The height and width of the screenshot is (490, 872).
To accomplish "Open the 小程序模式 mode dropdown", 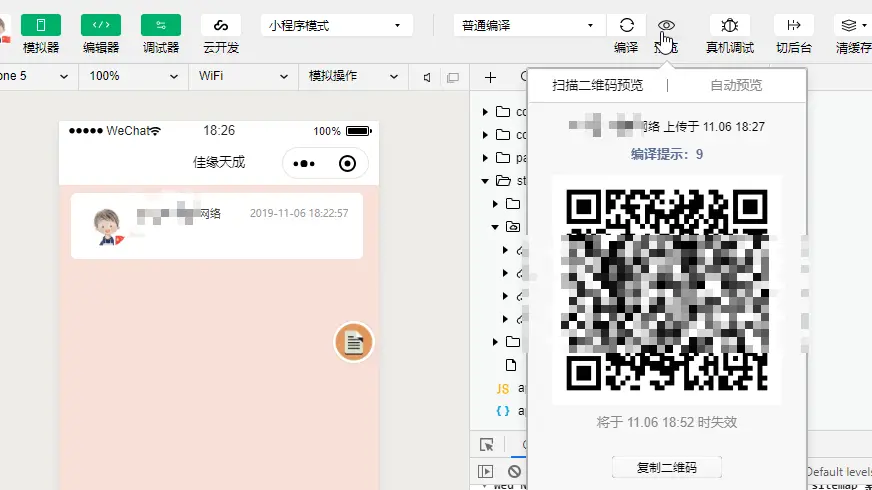I will [336, 26].
